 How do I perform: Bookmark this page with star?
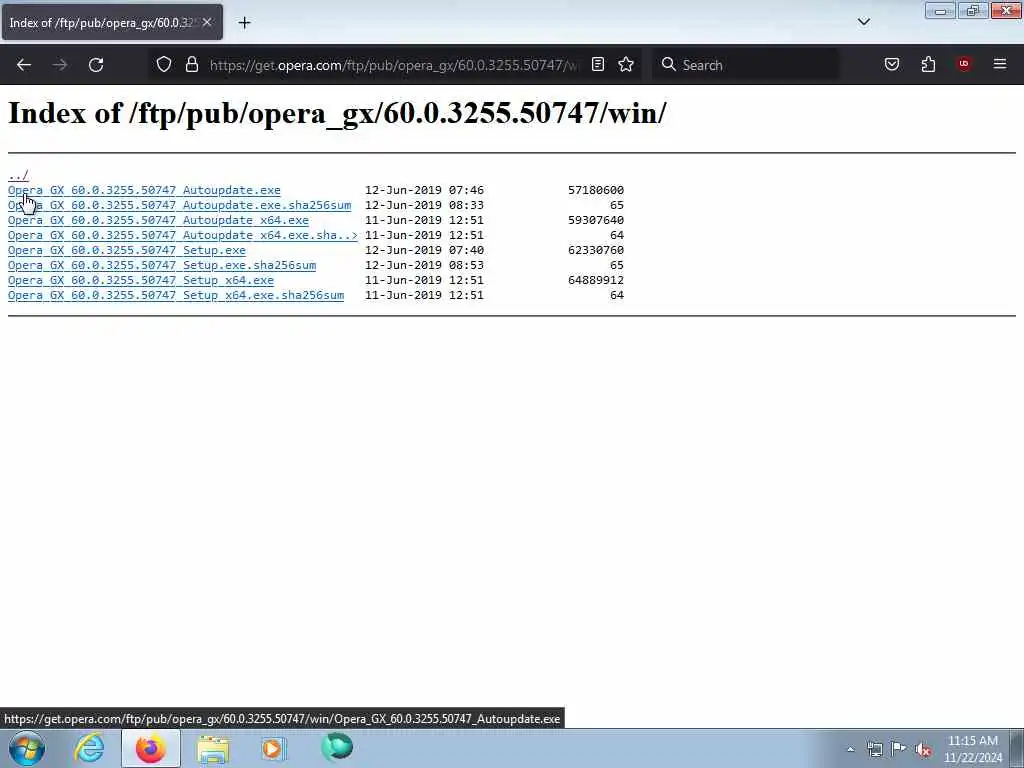[x=626, y=64]
